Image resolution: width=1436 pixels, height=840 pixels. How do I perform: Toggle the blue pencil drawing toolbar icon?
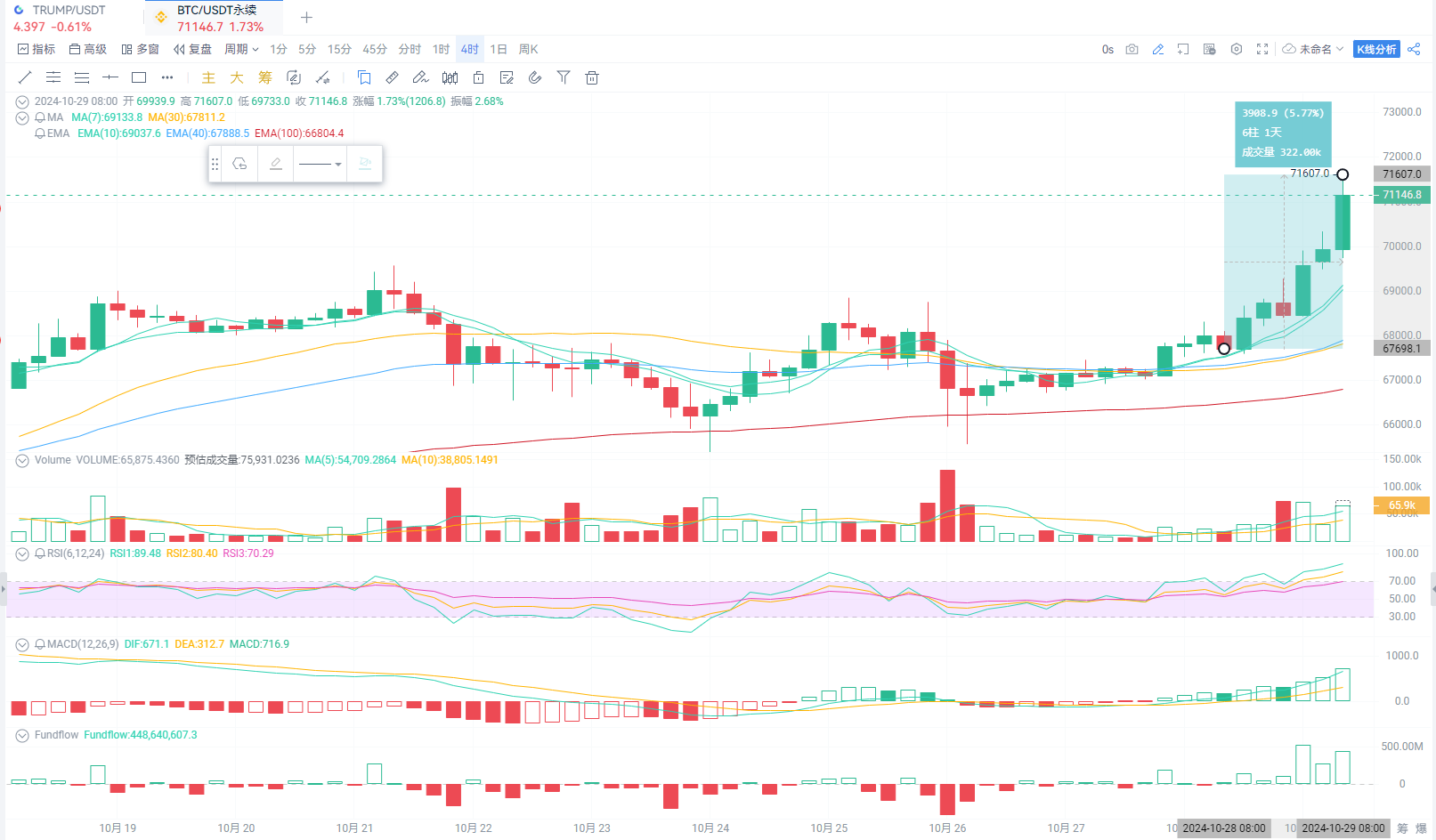pos(1158,49)
